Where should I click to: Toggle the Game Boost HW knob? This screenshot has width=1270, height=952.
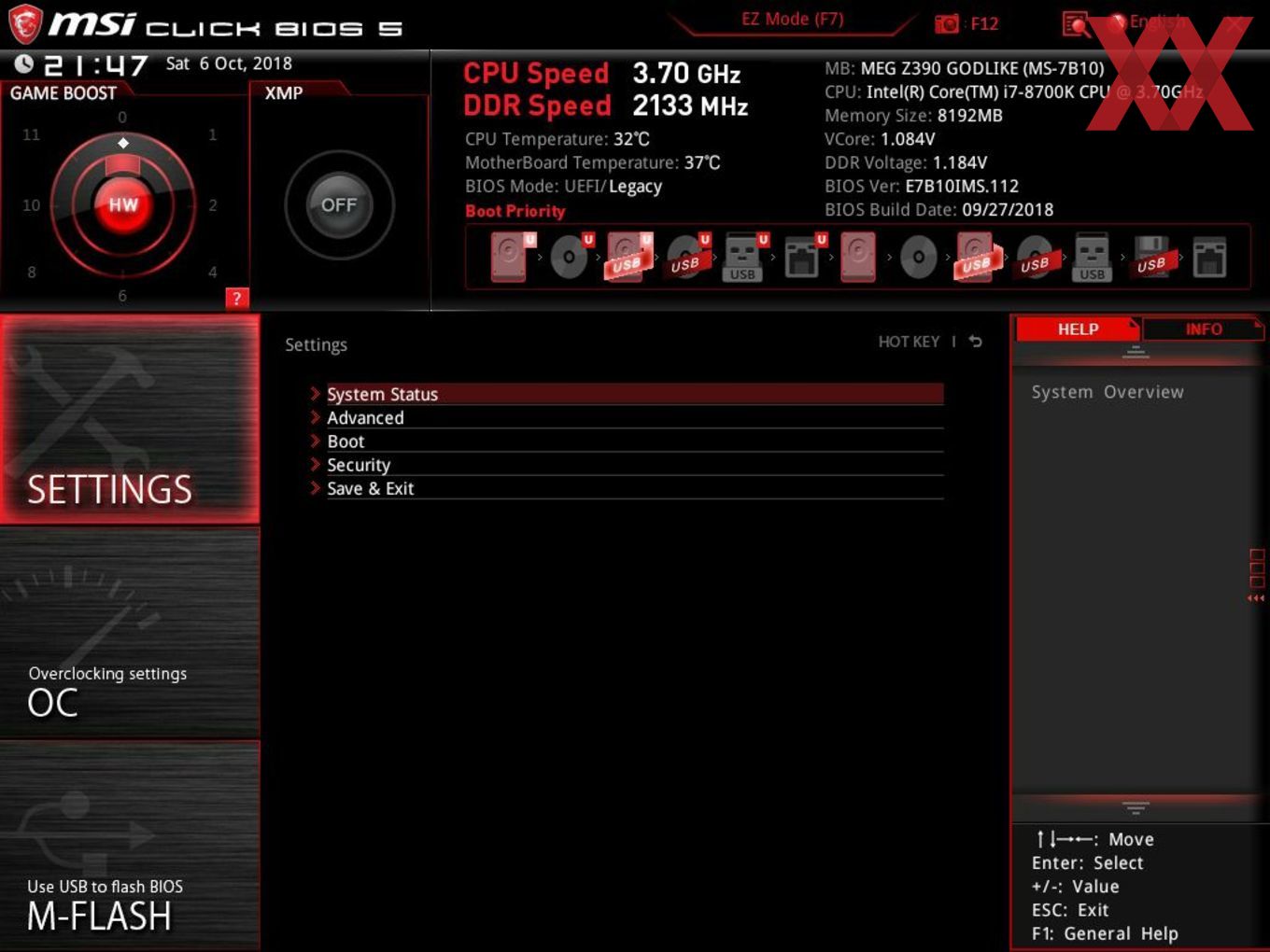(x=123, y=205)
